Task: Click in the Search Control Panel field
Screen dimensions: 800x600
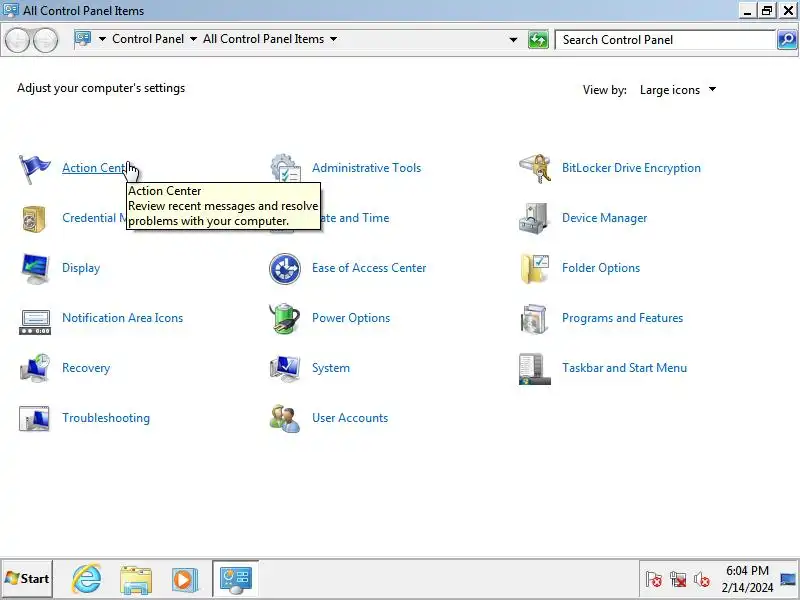Action: click(x=665, y=40)
